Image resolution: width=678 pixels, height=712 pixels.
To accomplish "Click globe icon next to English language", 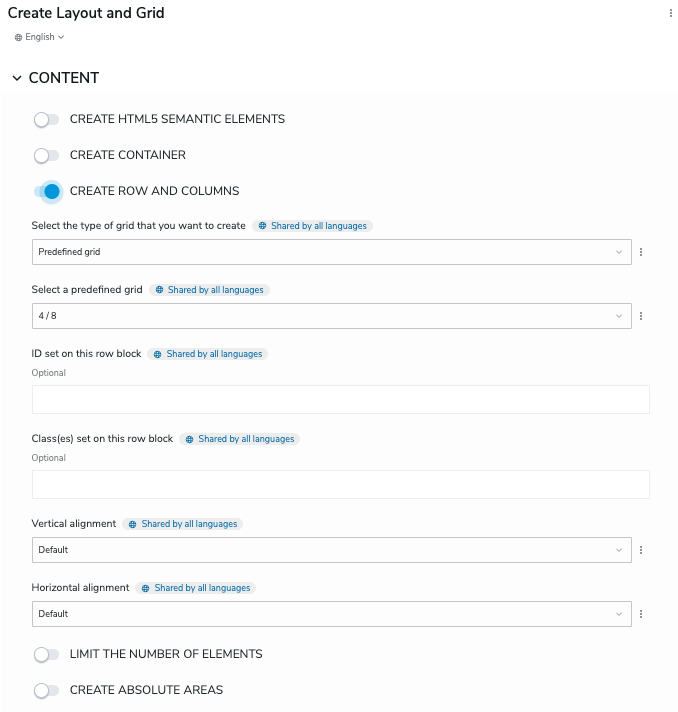I will point(18,37).
